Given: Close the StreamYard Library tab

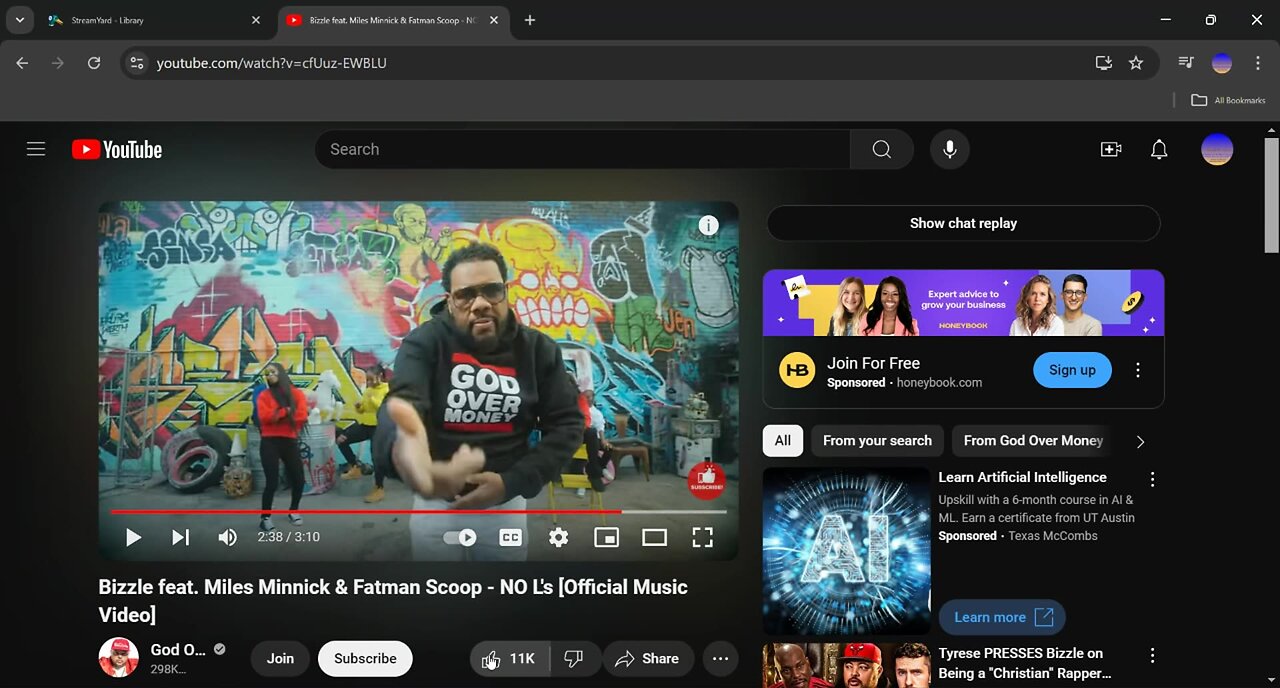Looking at the screenshot, I should tap(256, 20).
